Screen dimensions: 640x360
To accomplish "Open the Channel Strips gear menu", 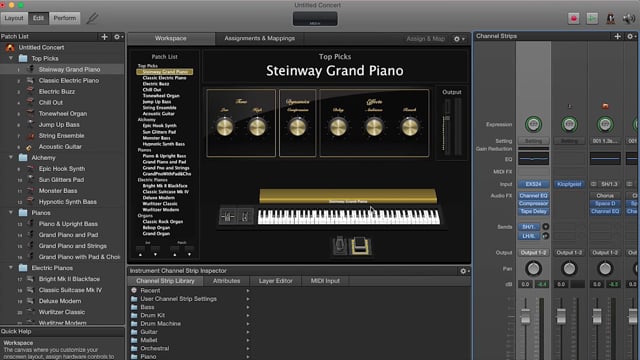I will coord(631,36).
